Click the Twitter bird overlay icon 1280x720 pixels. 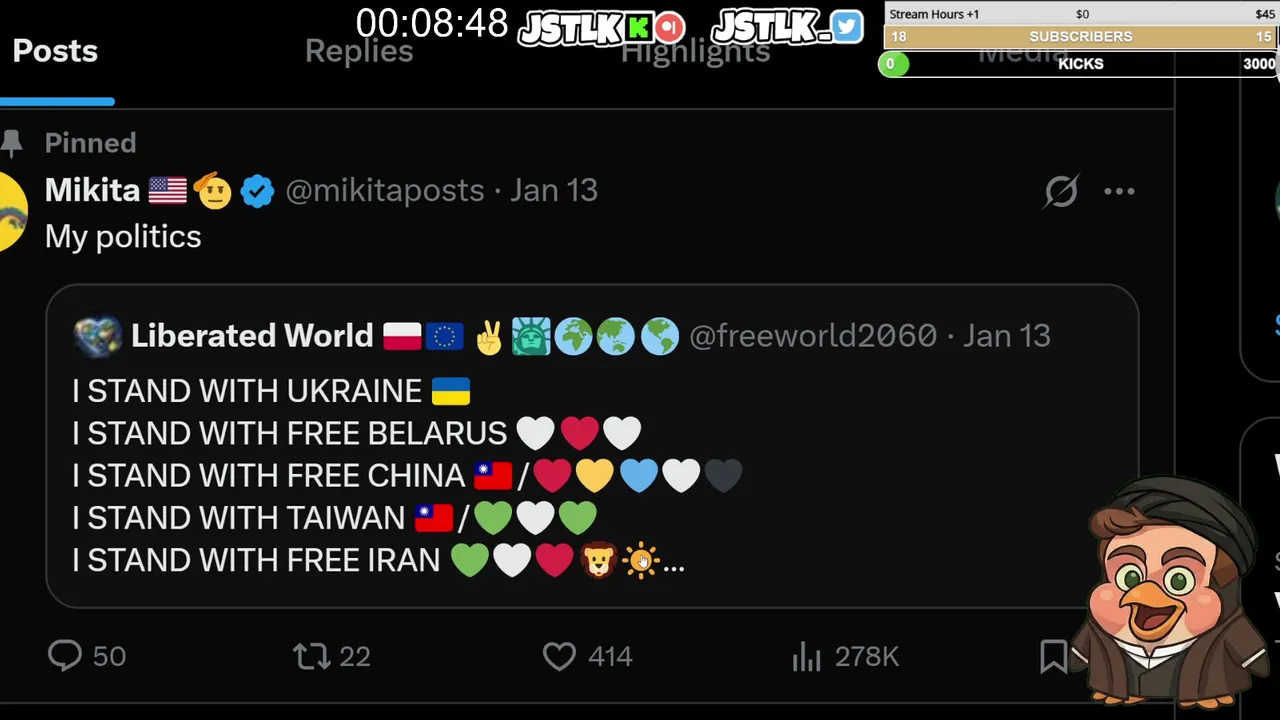(x=847, y=26)
